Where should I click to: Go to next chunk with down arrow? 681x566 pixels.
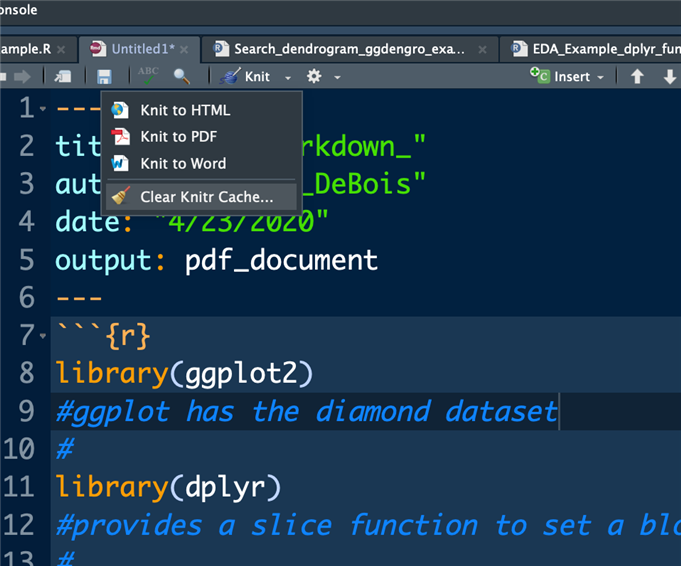[x=669, y=77]
